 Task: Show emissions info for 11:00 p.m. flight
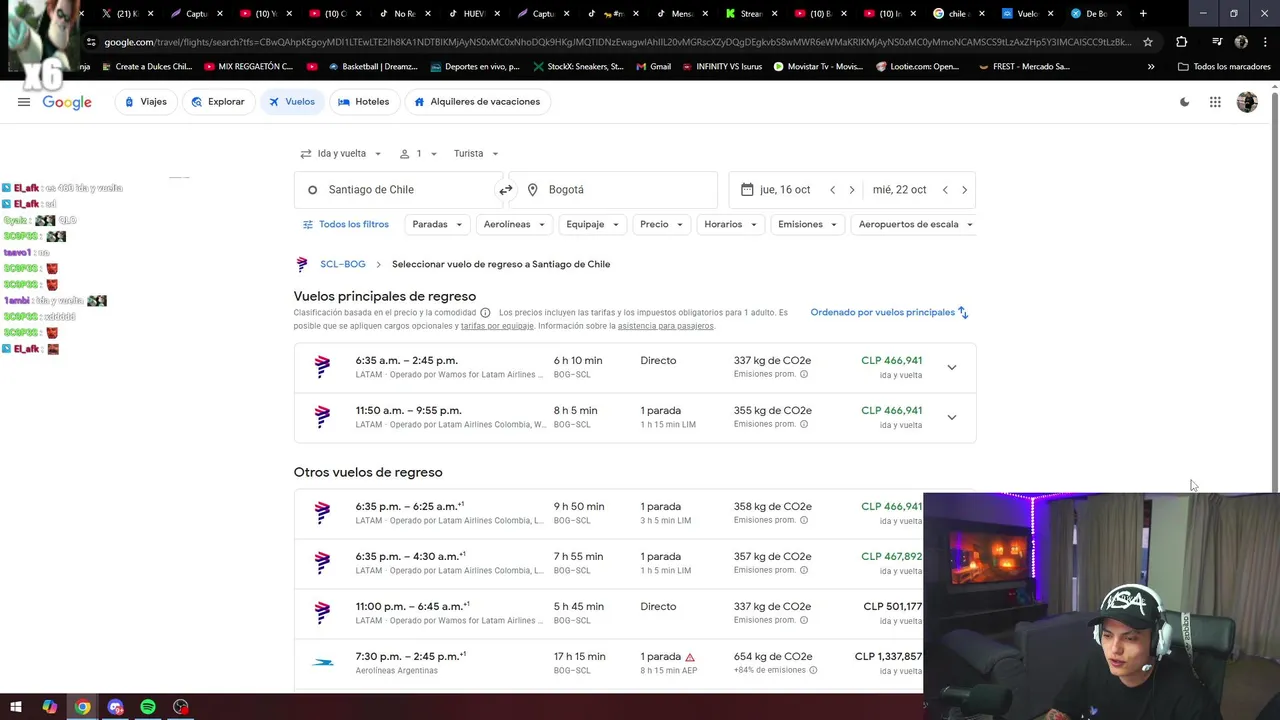click(804, 620)
